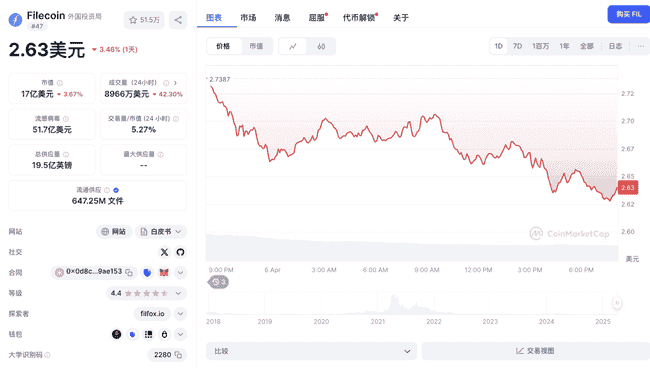Click the info icon next to 成交量 (24小时)
The width and height of the screenshot is (650, 368).
pos(166,83)
